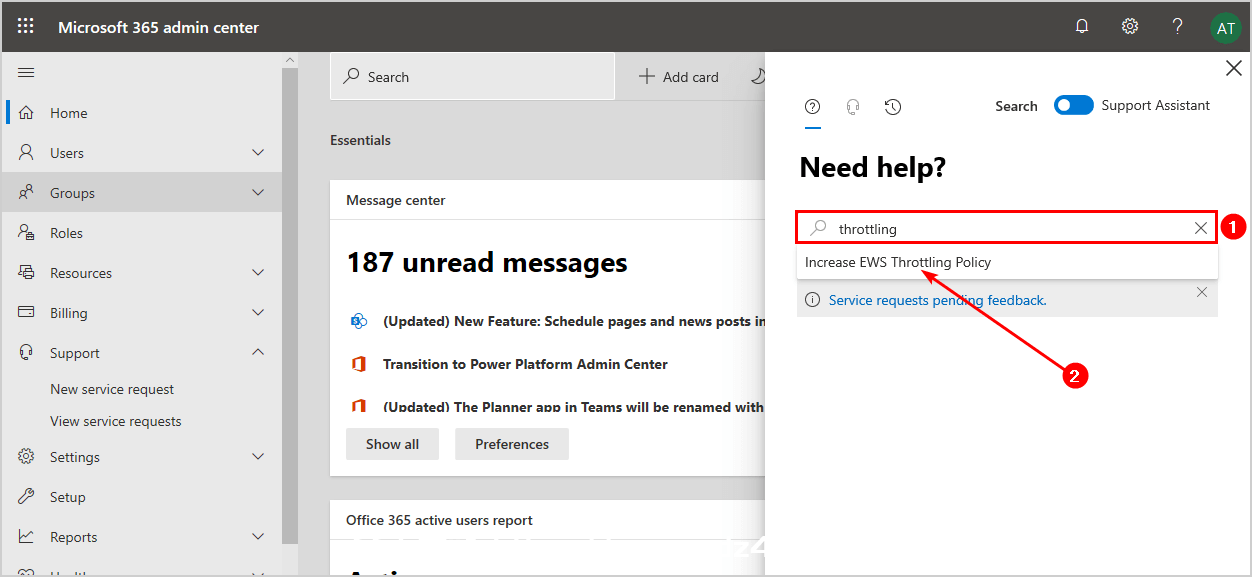Open message center Preferences
Screen dimensions: 1252x577
point(512,444)
